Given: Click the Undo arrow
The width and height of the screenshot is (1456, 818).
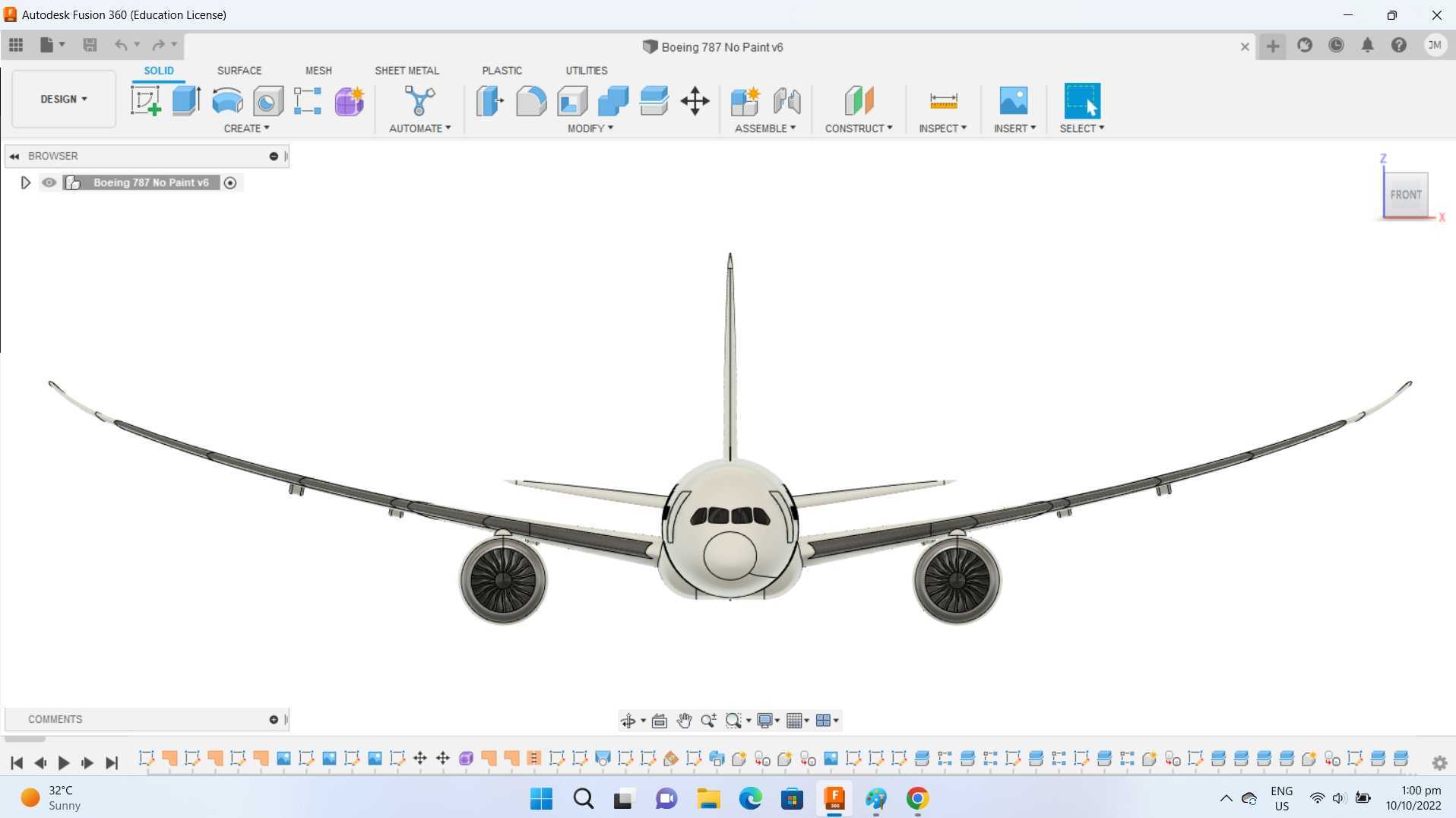Looking at the screenshot, I should [120, 46].
